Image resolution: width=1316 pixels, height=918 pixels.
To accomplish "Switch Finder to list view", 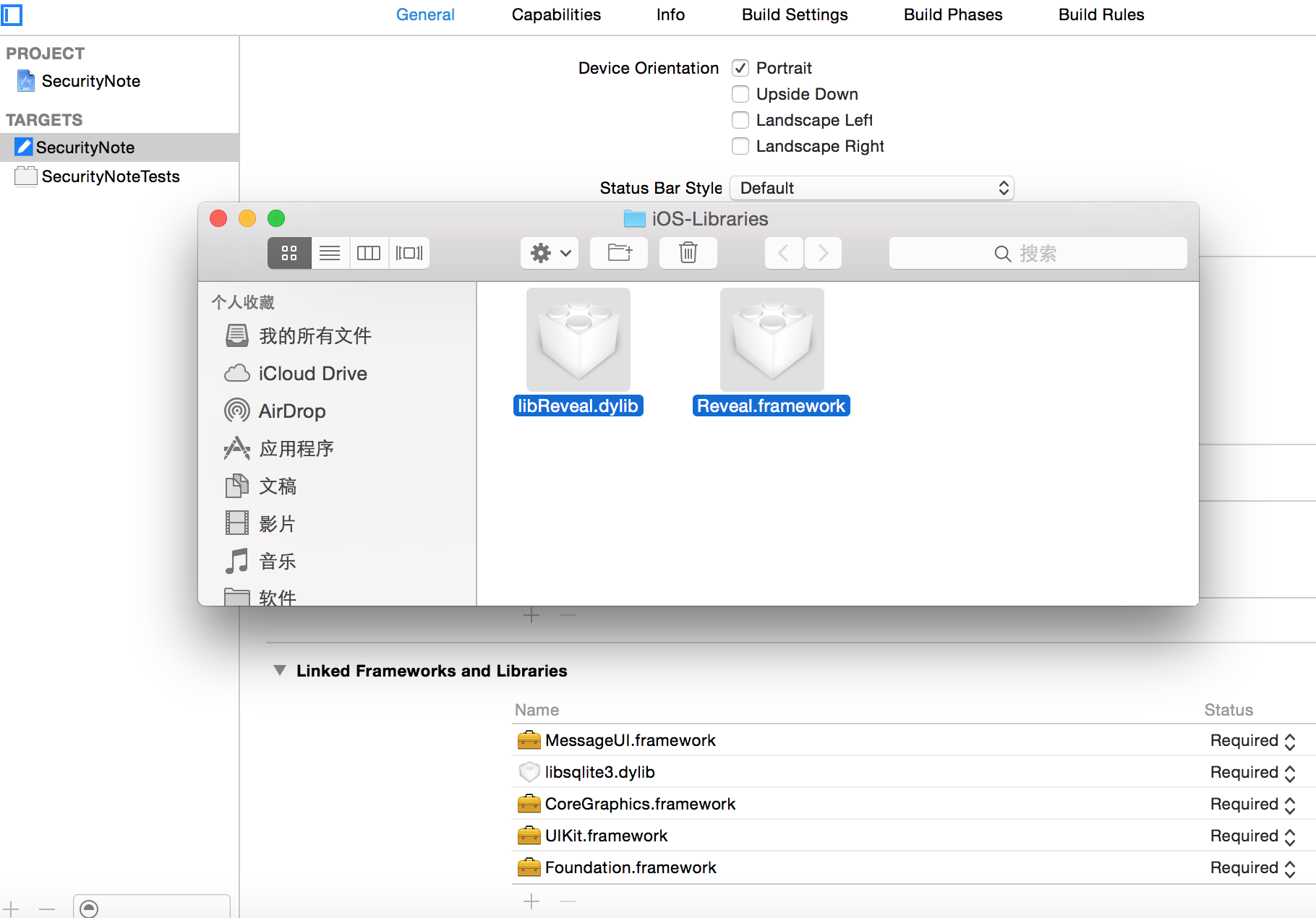I will (x=330, y=253).
